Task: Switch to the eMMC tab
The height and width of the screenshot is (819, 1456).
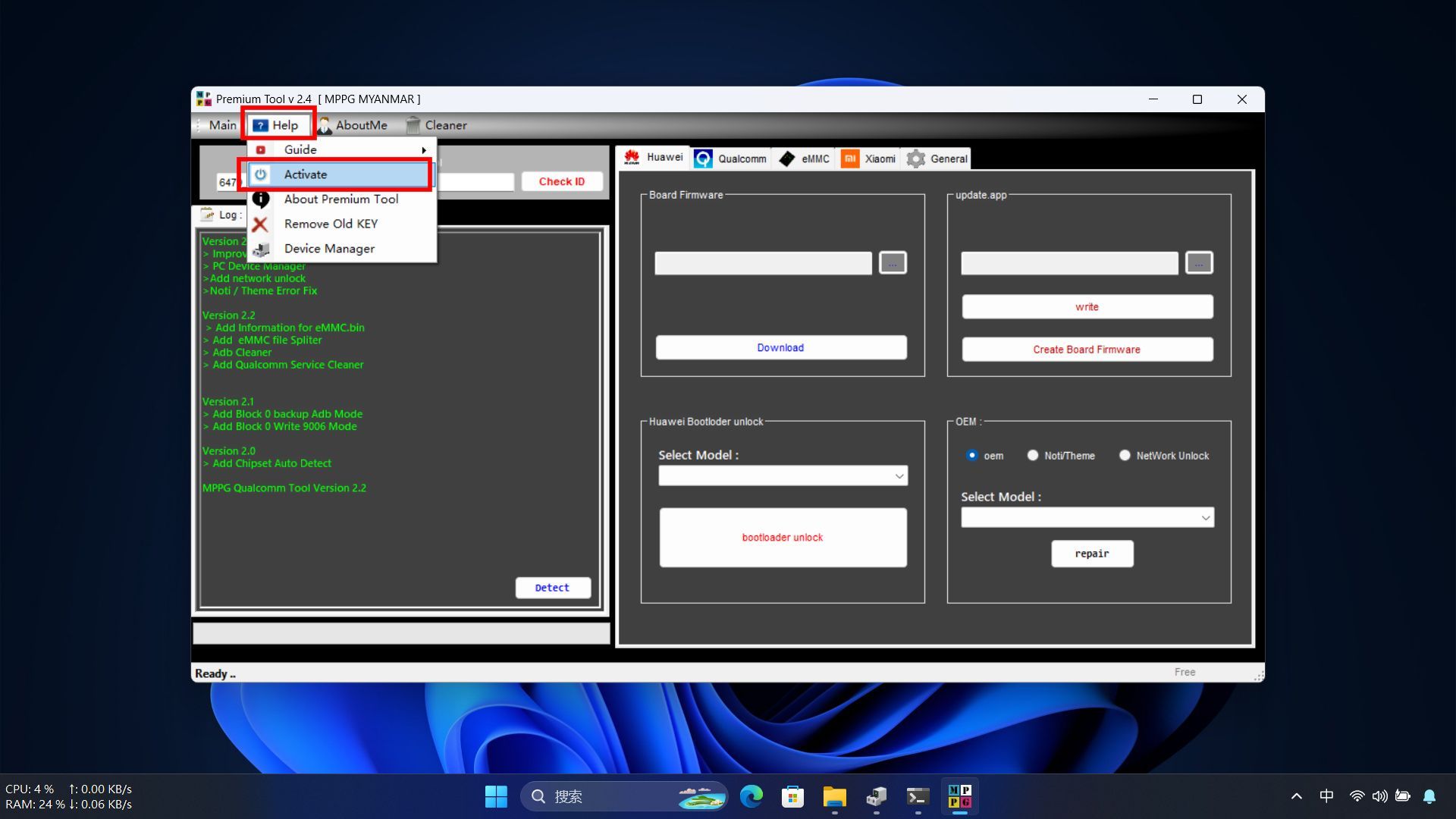Action: pyautogui.click(x=805, y=158)
